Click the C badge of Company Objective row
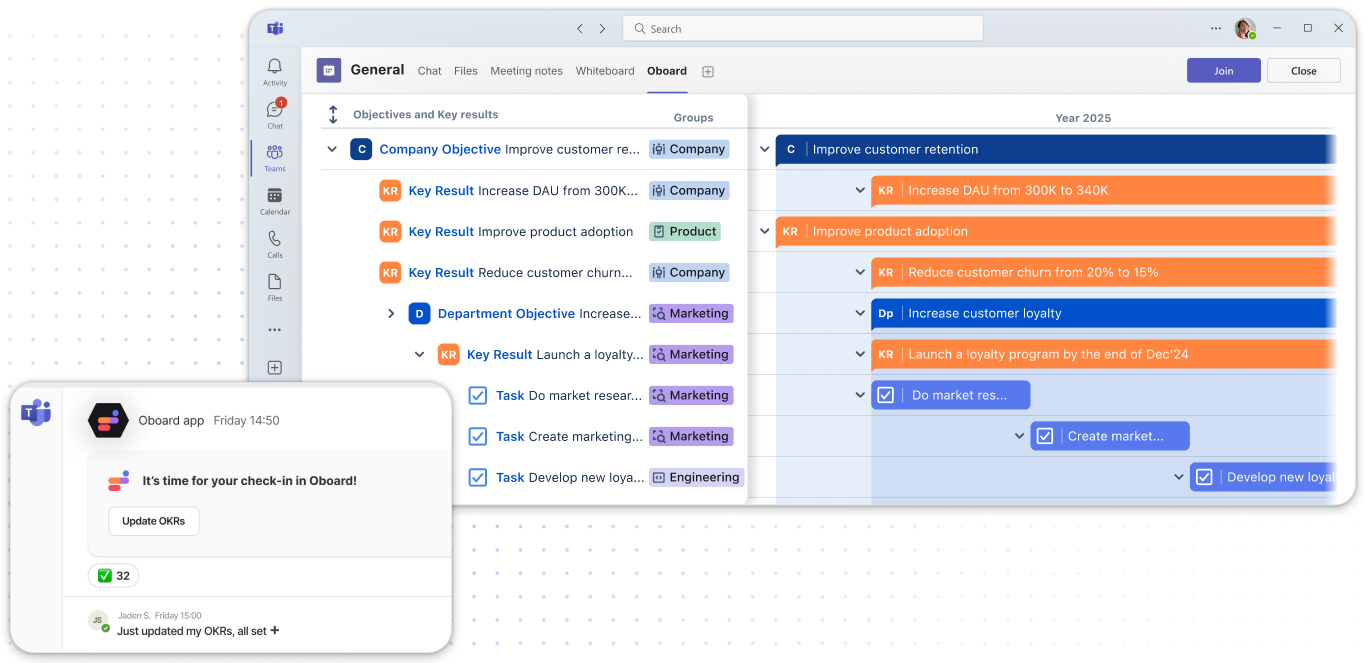Viewport: 1366px width, 663px height. tap(361, 149)
